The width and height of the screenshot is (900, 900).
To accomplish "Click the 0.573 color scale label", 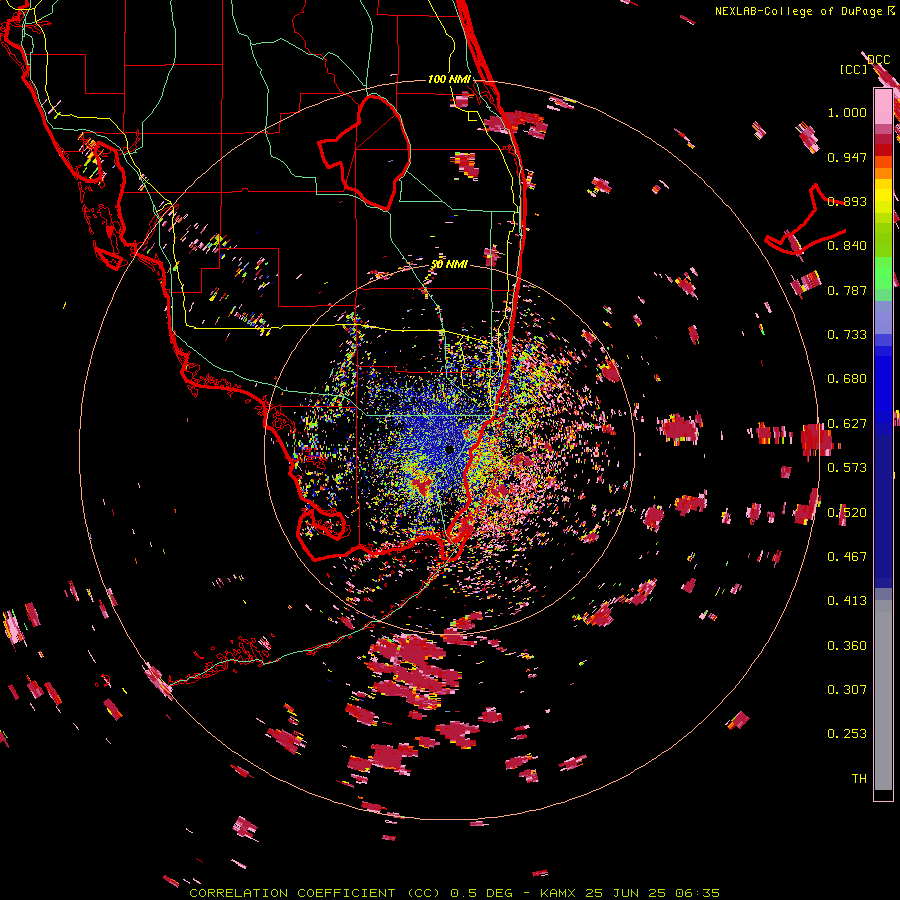I will point(847,468).
